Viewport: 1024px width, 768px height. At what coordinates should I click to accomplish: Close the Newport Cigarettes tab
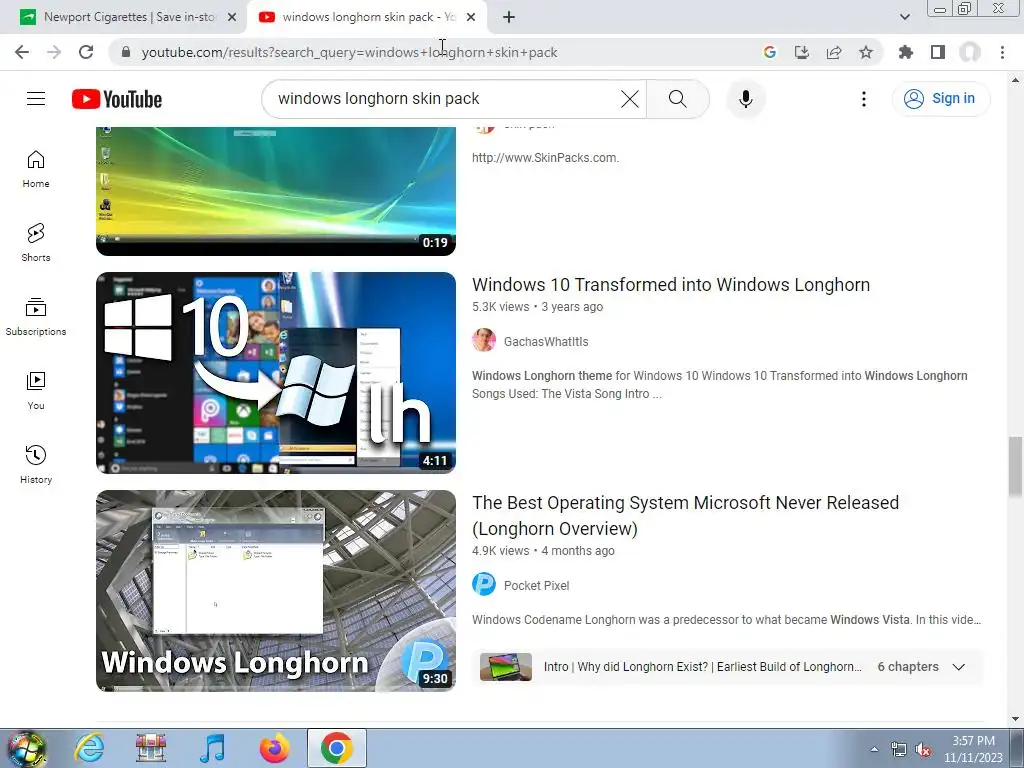[x=232, y=18]
